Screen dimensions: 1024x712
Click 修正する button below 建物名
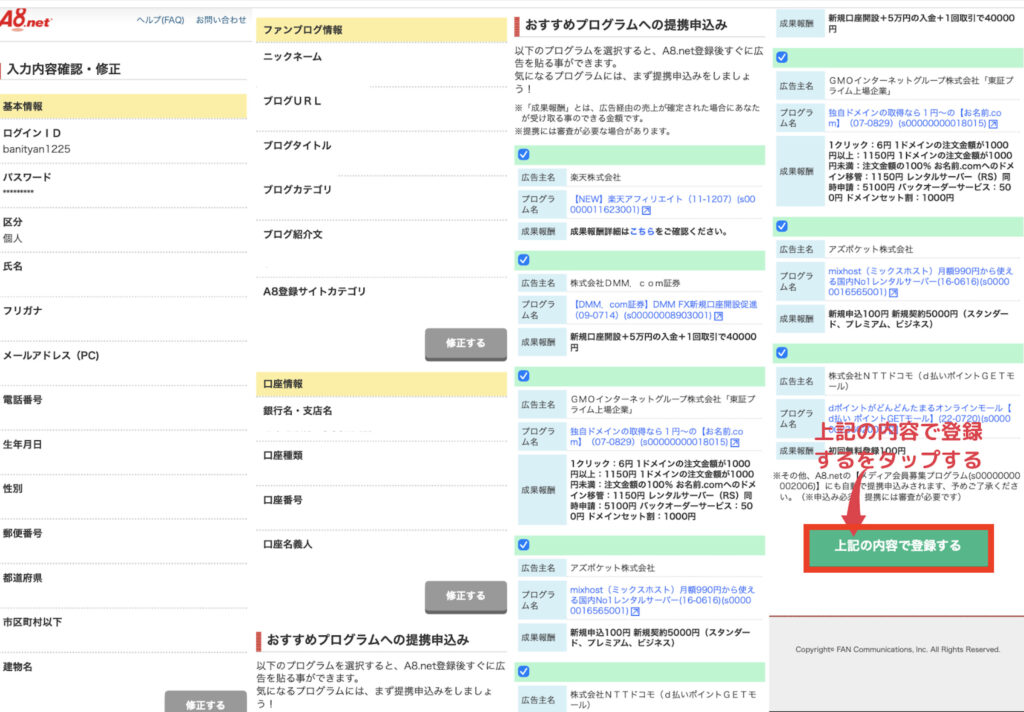tap(205, 702)
